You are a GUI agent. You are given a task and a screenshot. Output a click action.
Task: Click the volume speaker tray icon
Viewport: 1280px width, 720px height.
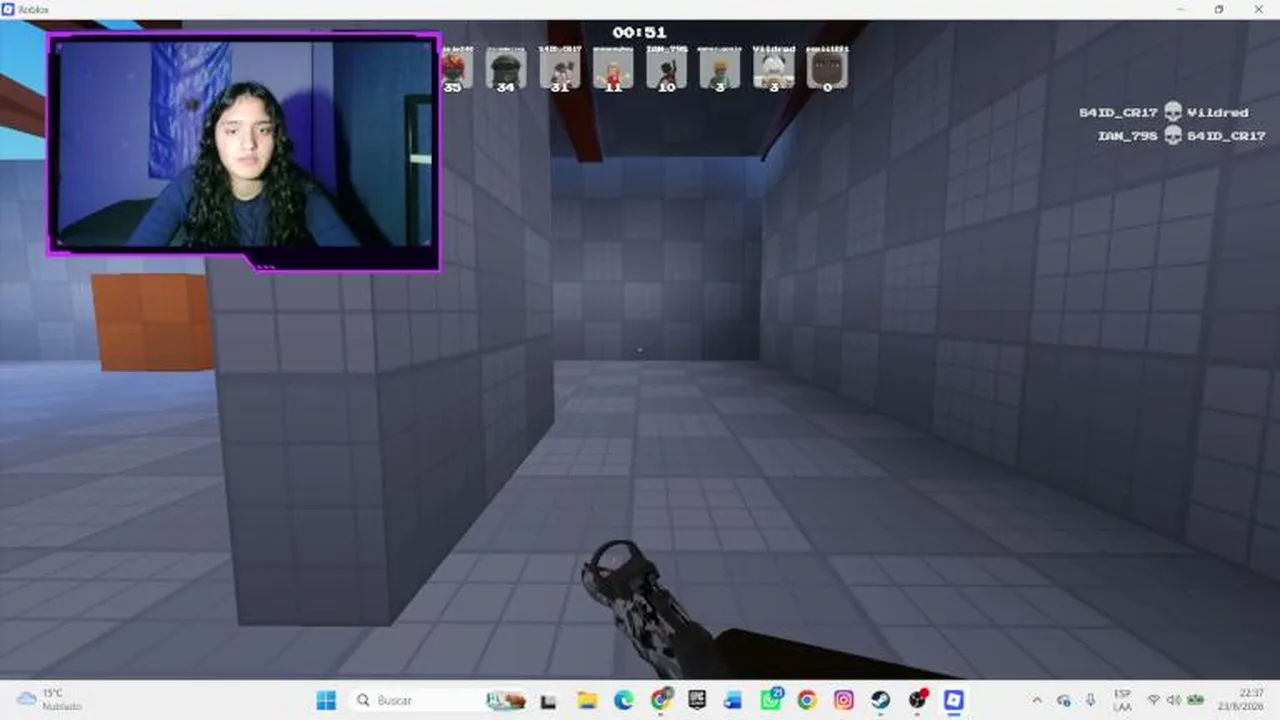pos(1173,700)
